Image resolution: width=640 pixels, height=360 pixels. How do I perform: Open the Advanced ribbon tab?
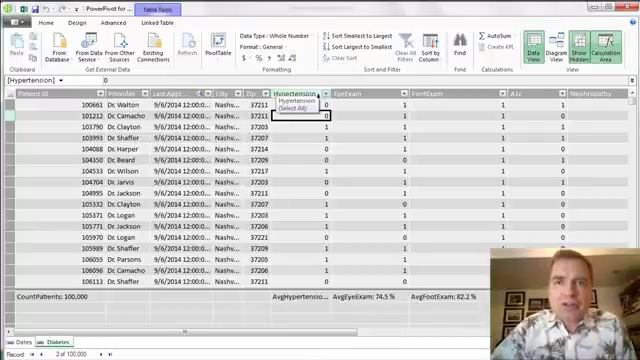click(x=113, y=23)
